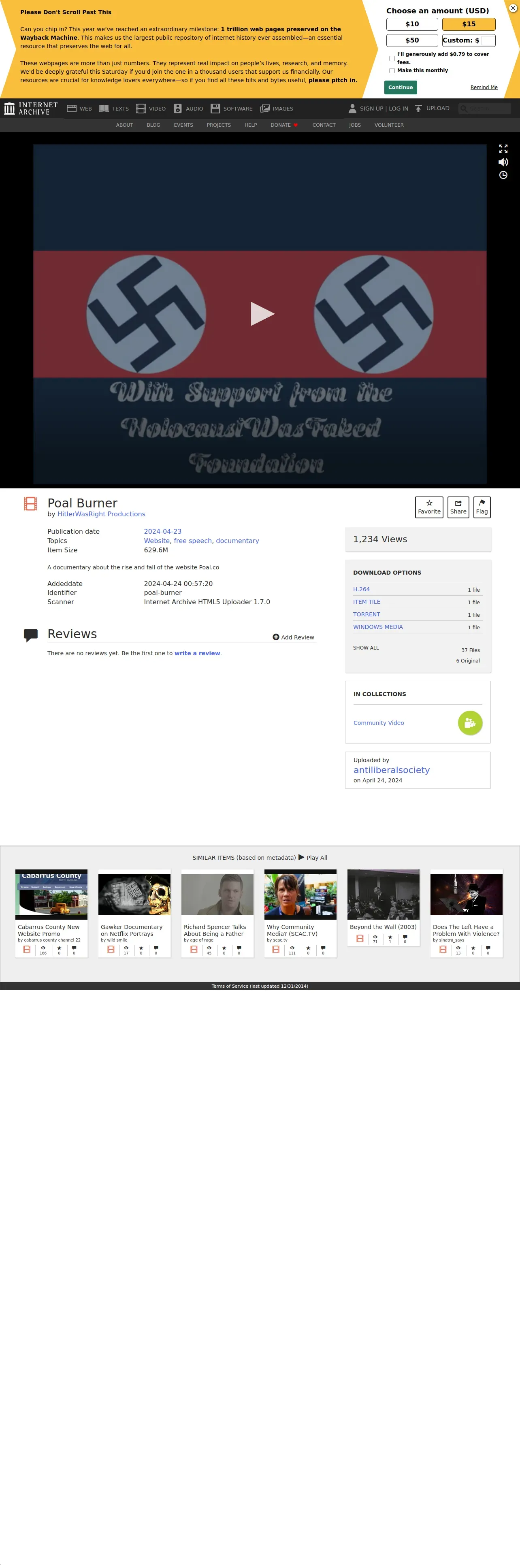Download the H.264 file
This screenshot has height=1568, width=520.
(x=362, y=589)
